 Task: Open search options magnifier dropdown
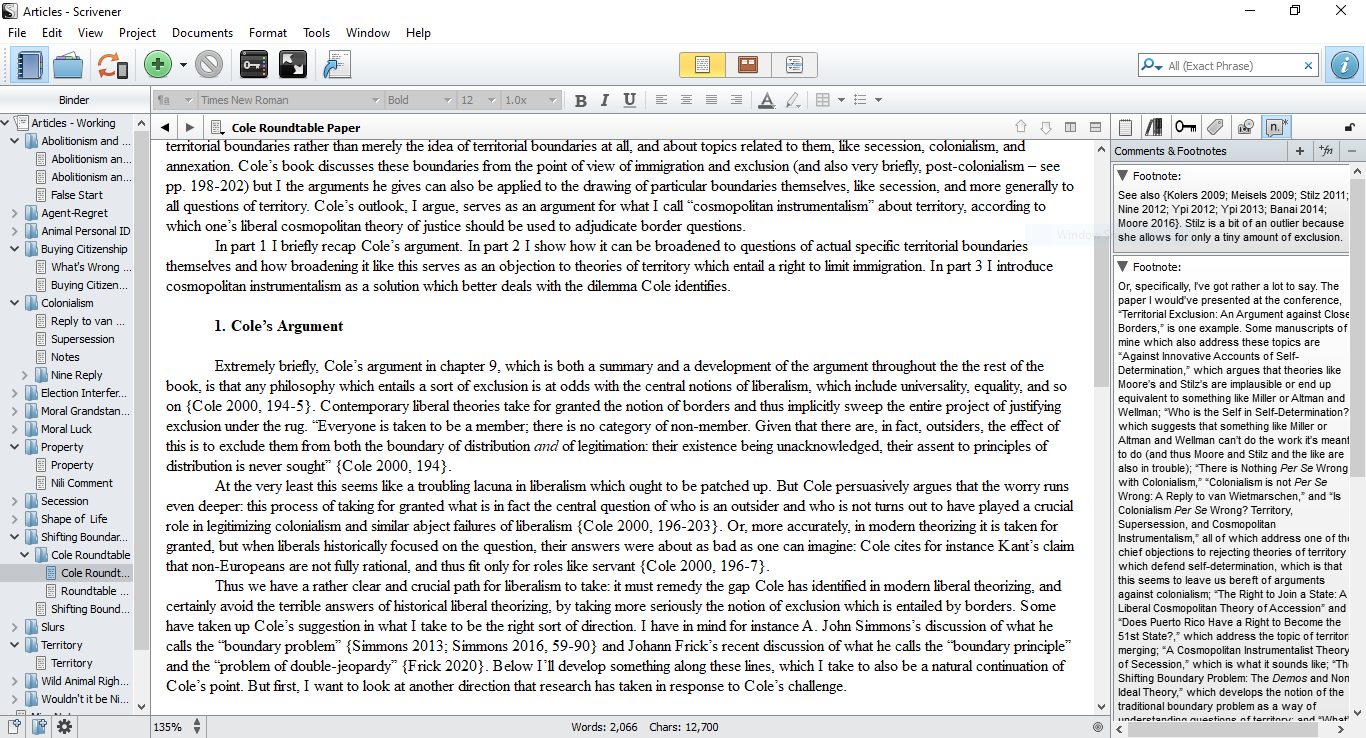point(1152,66)
